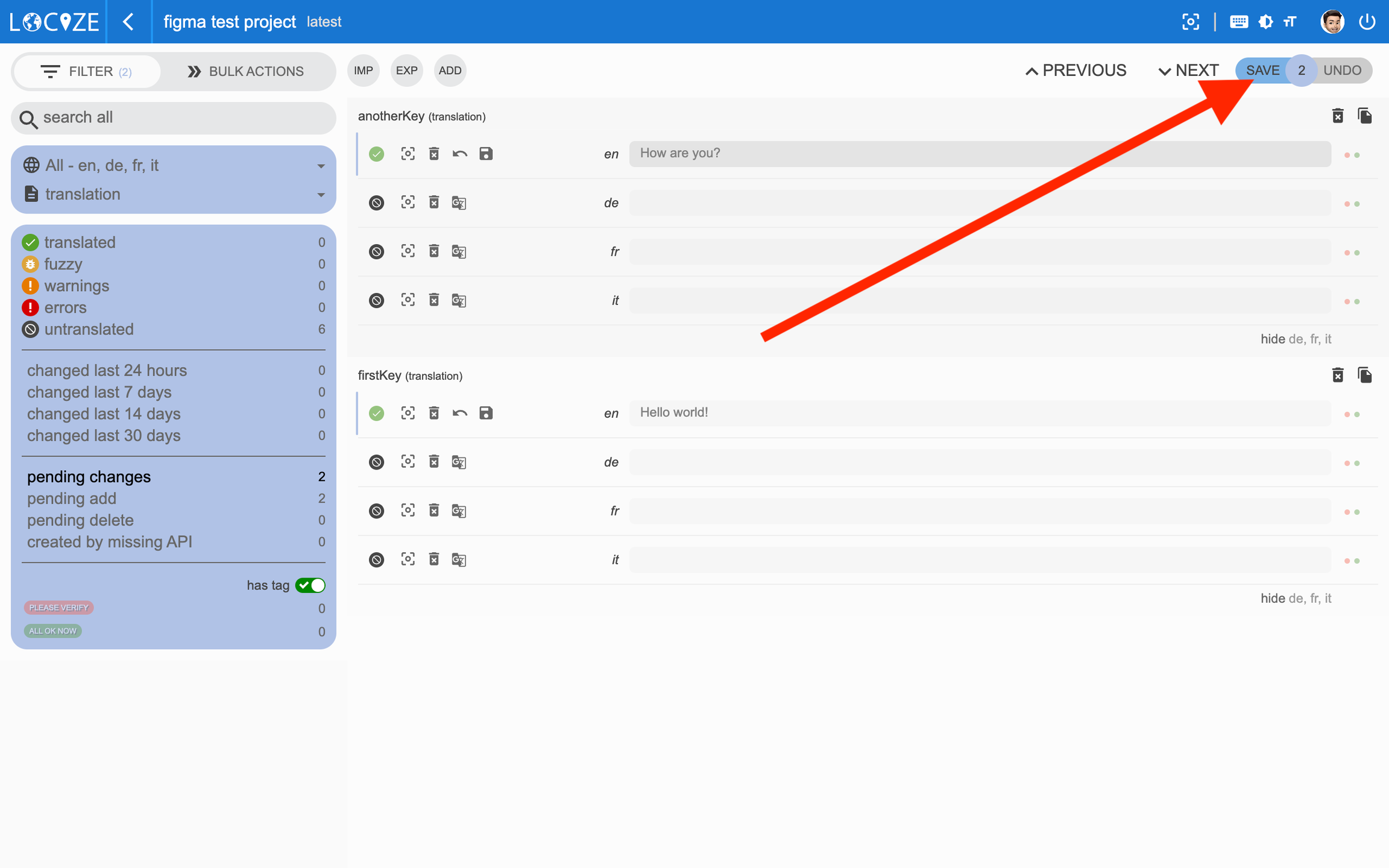Click the save icon in anotherKey en row
1389x868 pixels.
pyautogui.click(x=486, y=154)
